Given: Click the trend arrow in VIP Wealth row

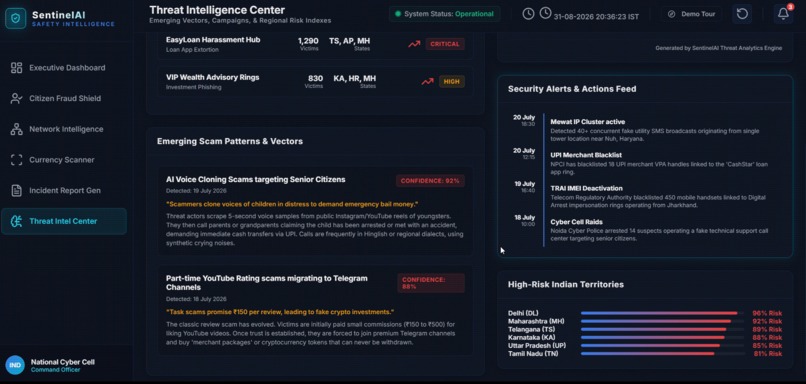Looking at the screenshot, I should pos(427,82).
